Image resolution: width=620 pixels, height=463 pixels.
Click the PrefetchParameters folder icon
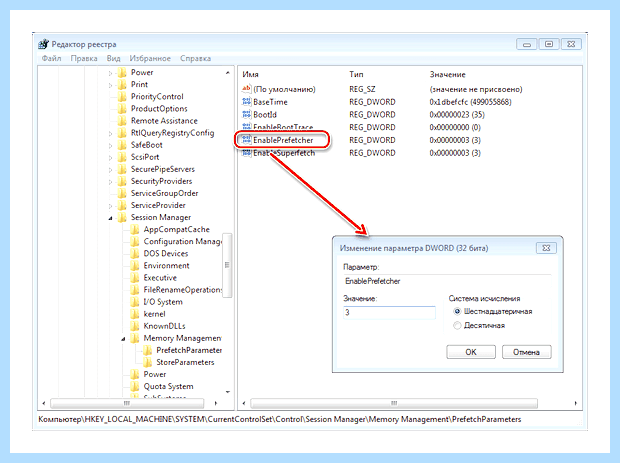147,350
